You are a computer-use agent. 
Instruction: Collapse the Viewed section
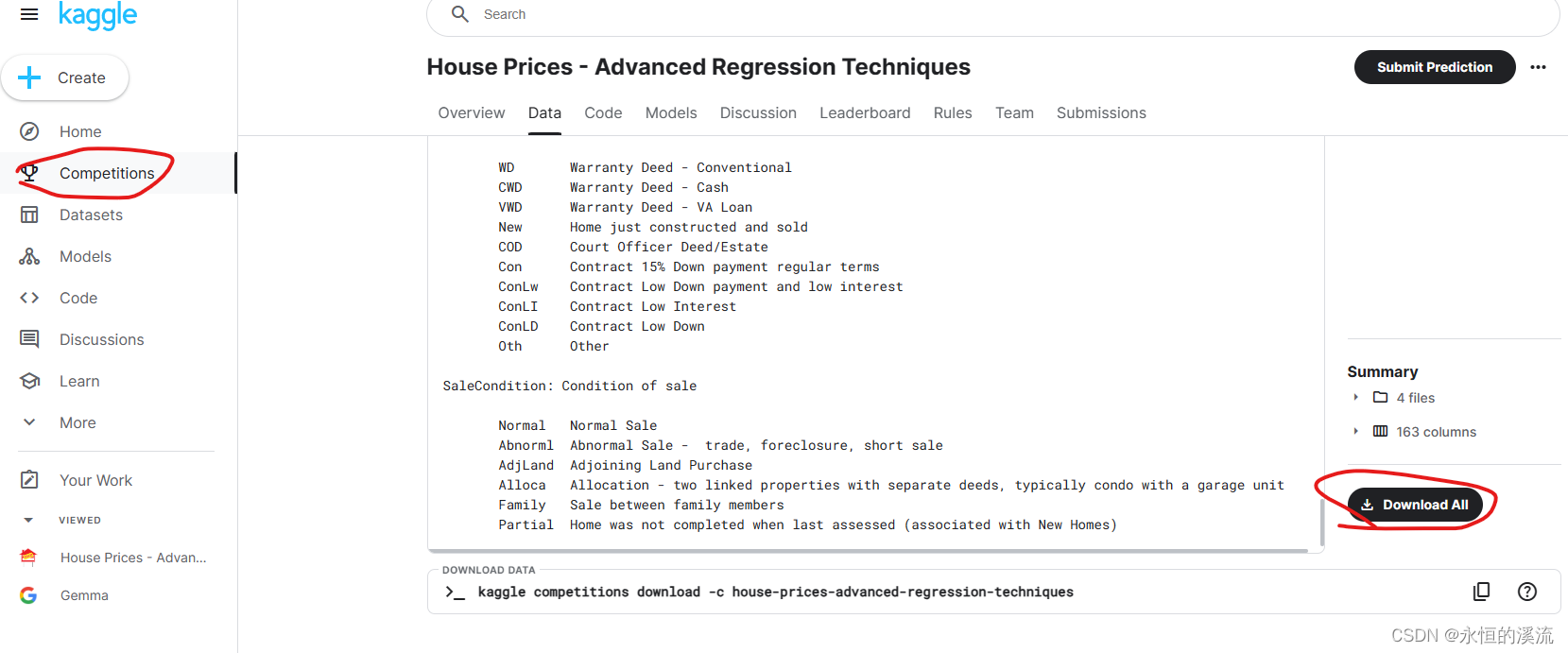pos(28,520)
